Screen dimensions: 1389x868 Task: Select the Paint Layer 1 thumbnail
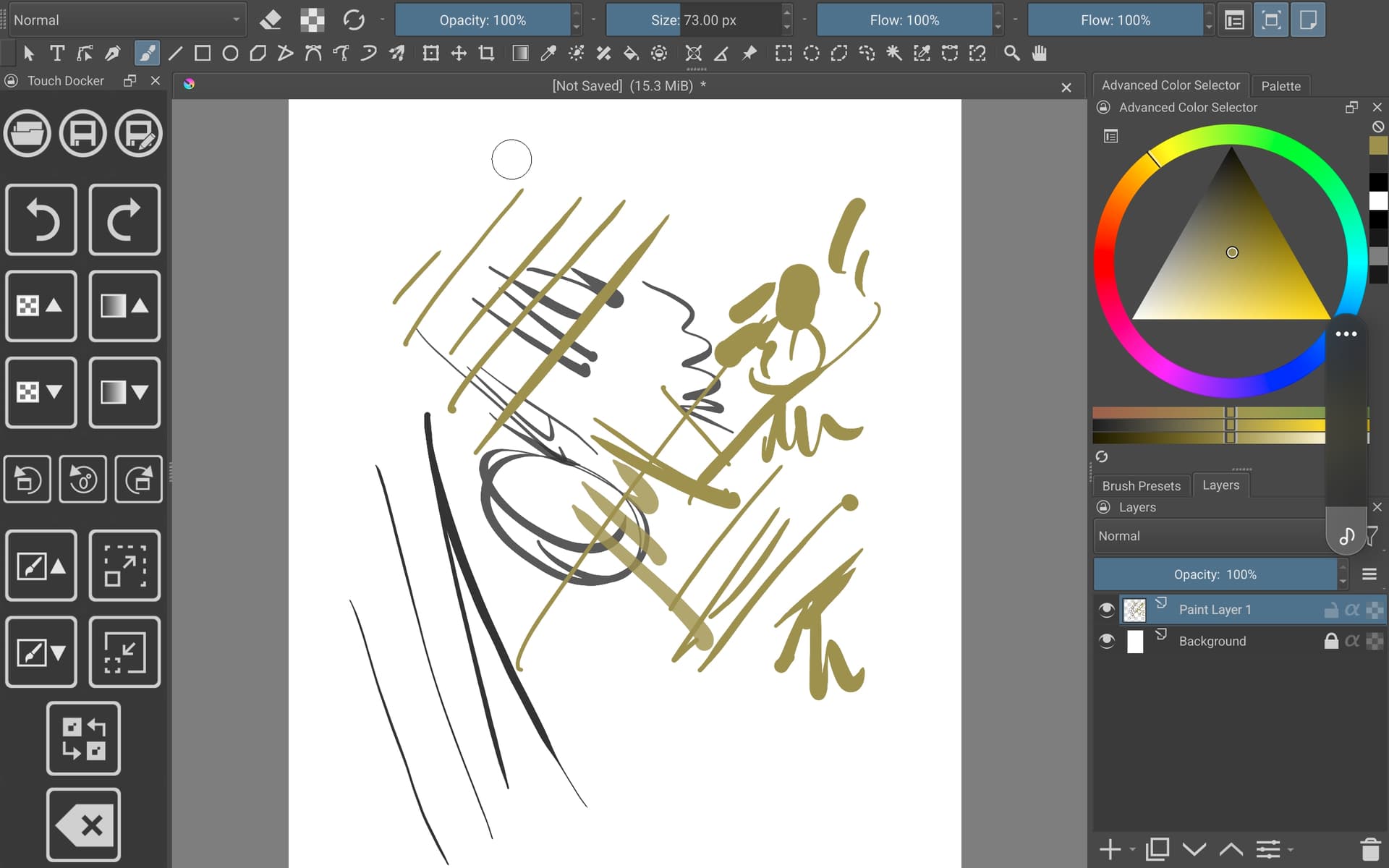1134,610
